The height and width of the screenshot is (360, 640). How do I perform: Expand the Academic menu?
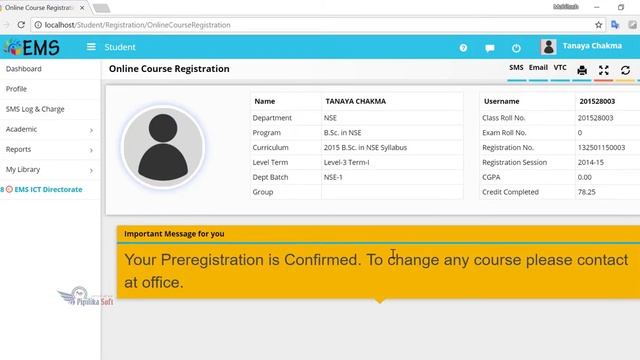click(50, 129)
